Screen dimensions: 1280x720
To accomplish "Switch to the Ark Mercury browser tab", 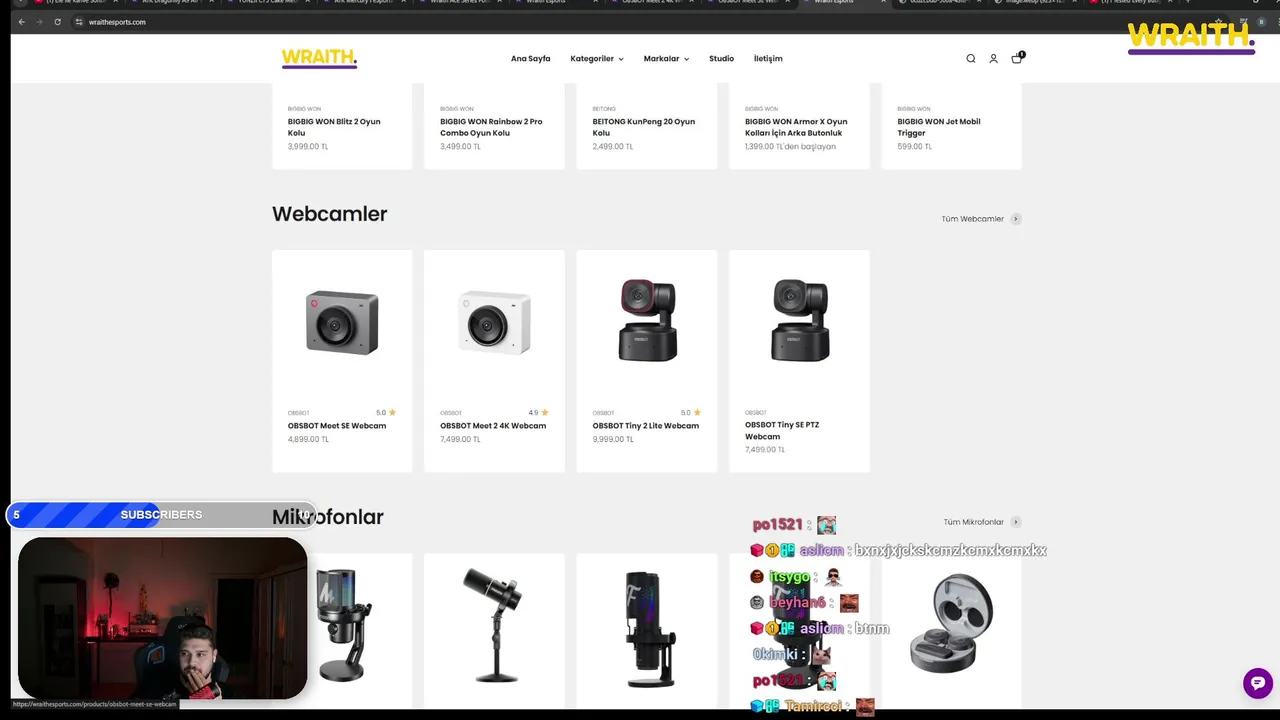I will (365, 2).
